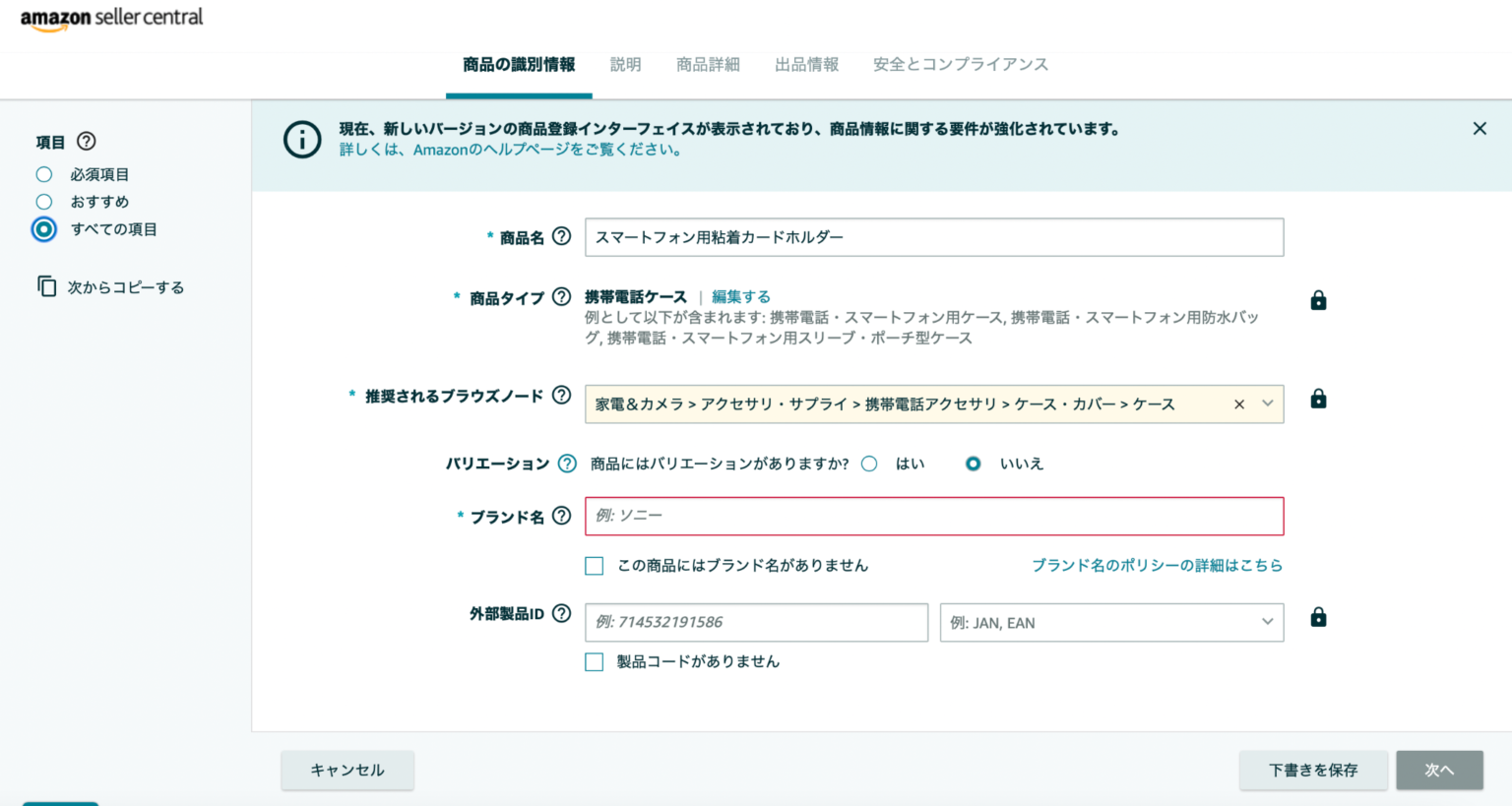Open the help icon beside 項目 in sidebar

[87, 142]
